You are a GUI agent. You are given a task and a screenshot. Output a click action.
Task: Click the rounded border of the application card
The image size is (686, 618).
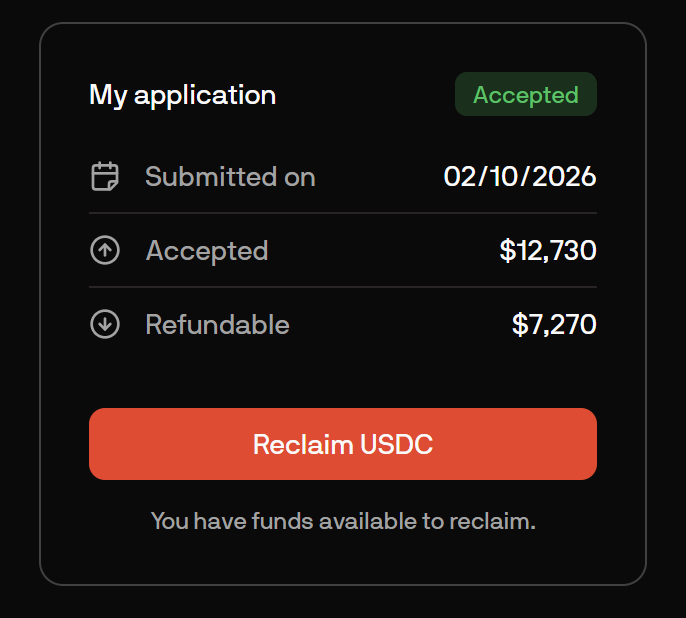click(x=40, y=306)
